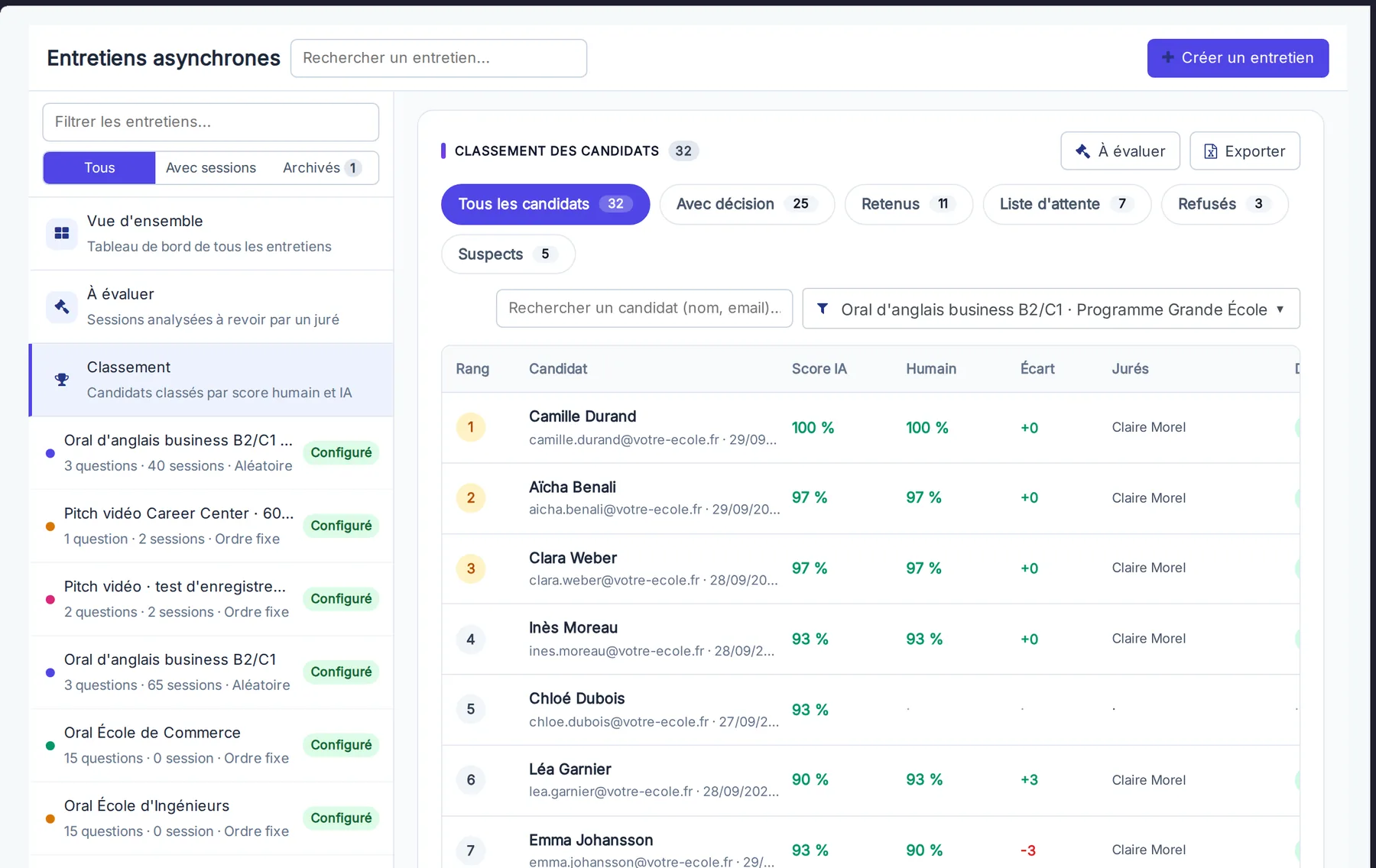The height and width of the screenshot is (868, 1376).
Task: Click the funnel filter icon in interview selector
Action: (x=823, y=309)
